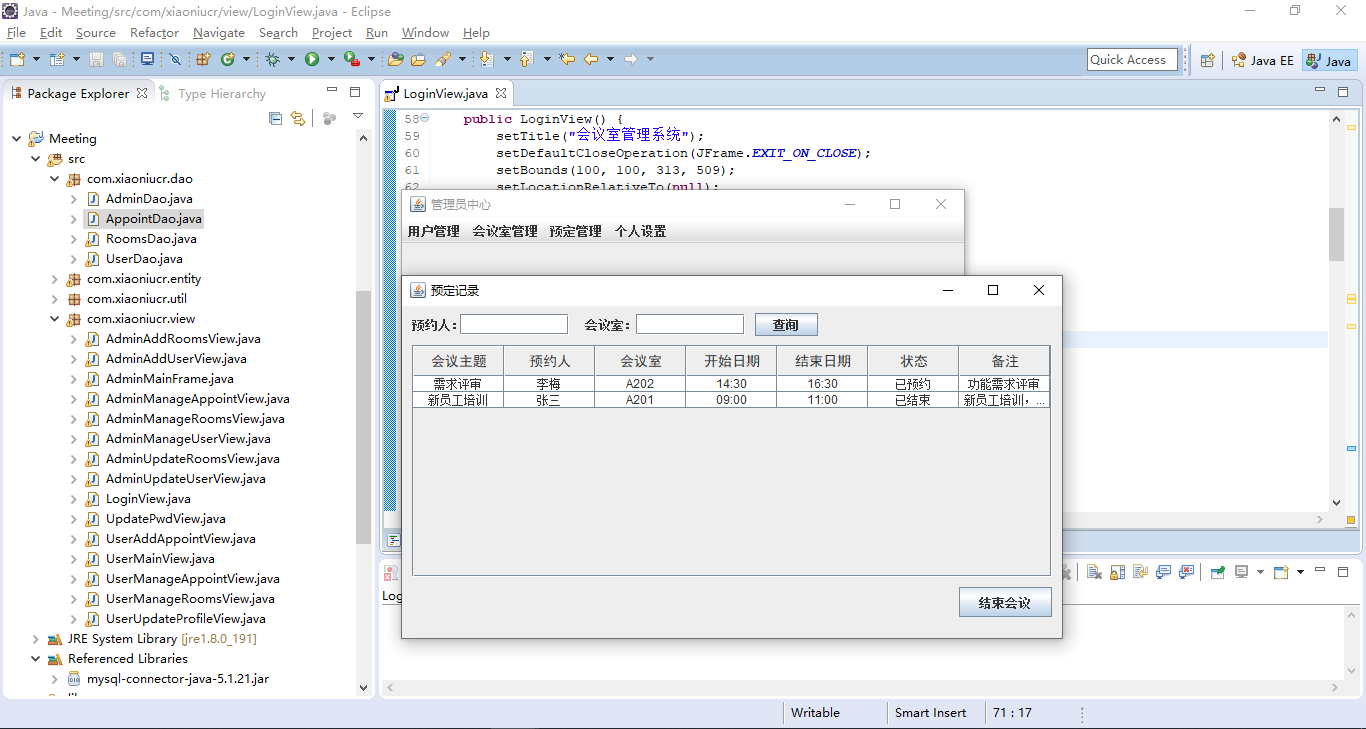
Task: Open a terminal/console monitor icon in toolbar
Action: click(147, 59)
